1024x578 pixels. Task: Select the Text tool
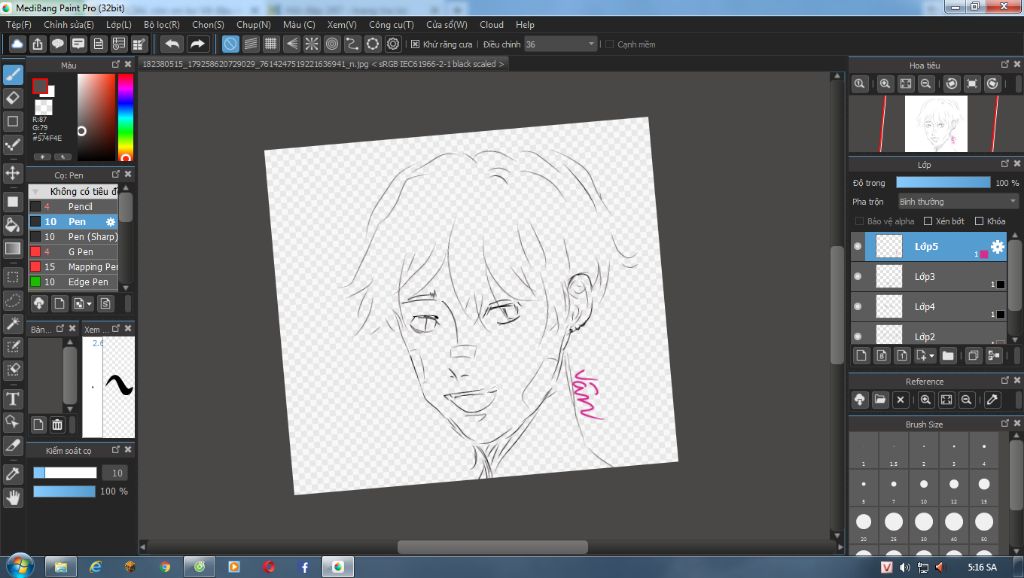(x=13, y=398)
